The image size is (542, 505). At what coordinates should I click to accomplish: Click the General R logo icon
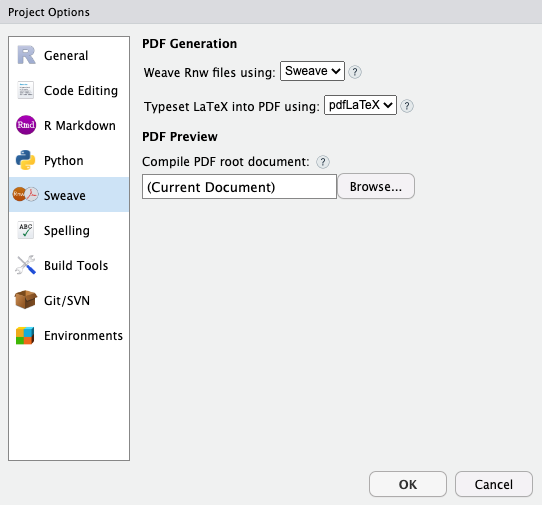click(x=26, y=55)
